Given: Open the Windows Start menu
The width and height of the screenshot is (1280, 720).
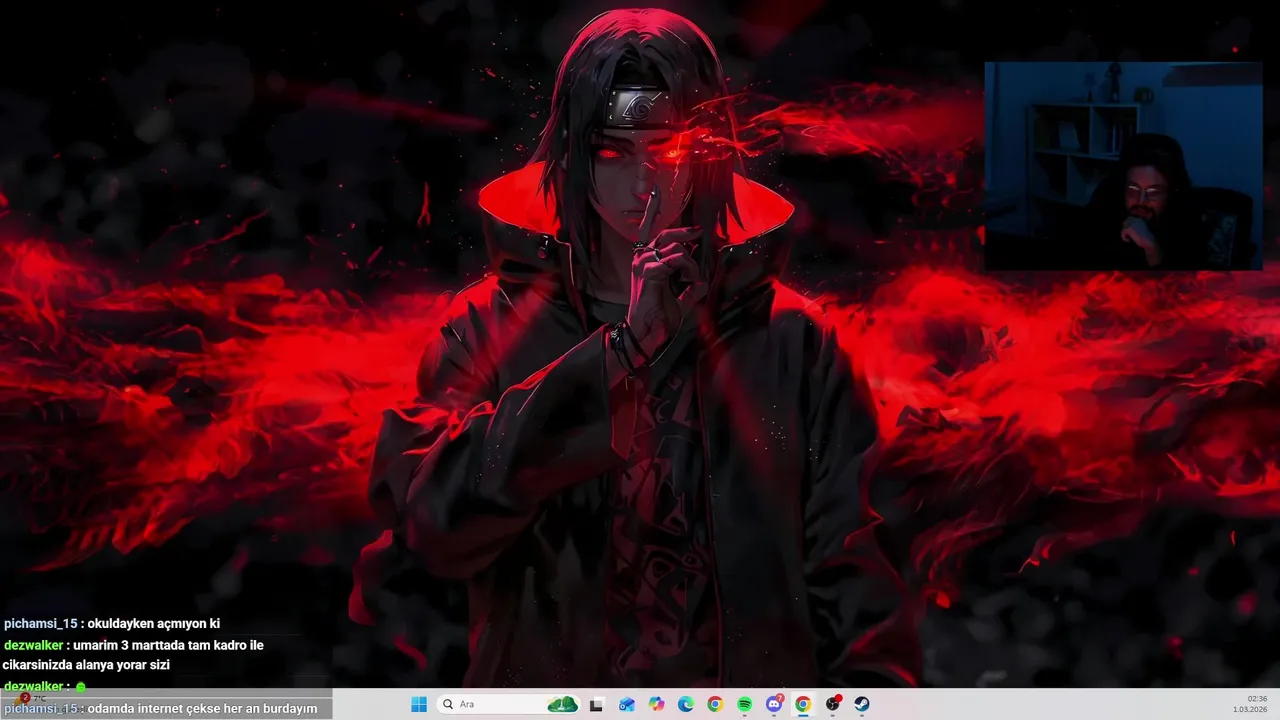Looking at the screenshot, I should [x=419, y=704].
